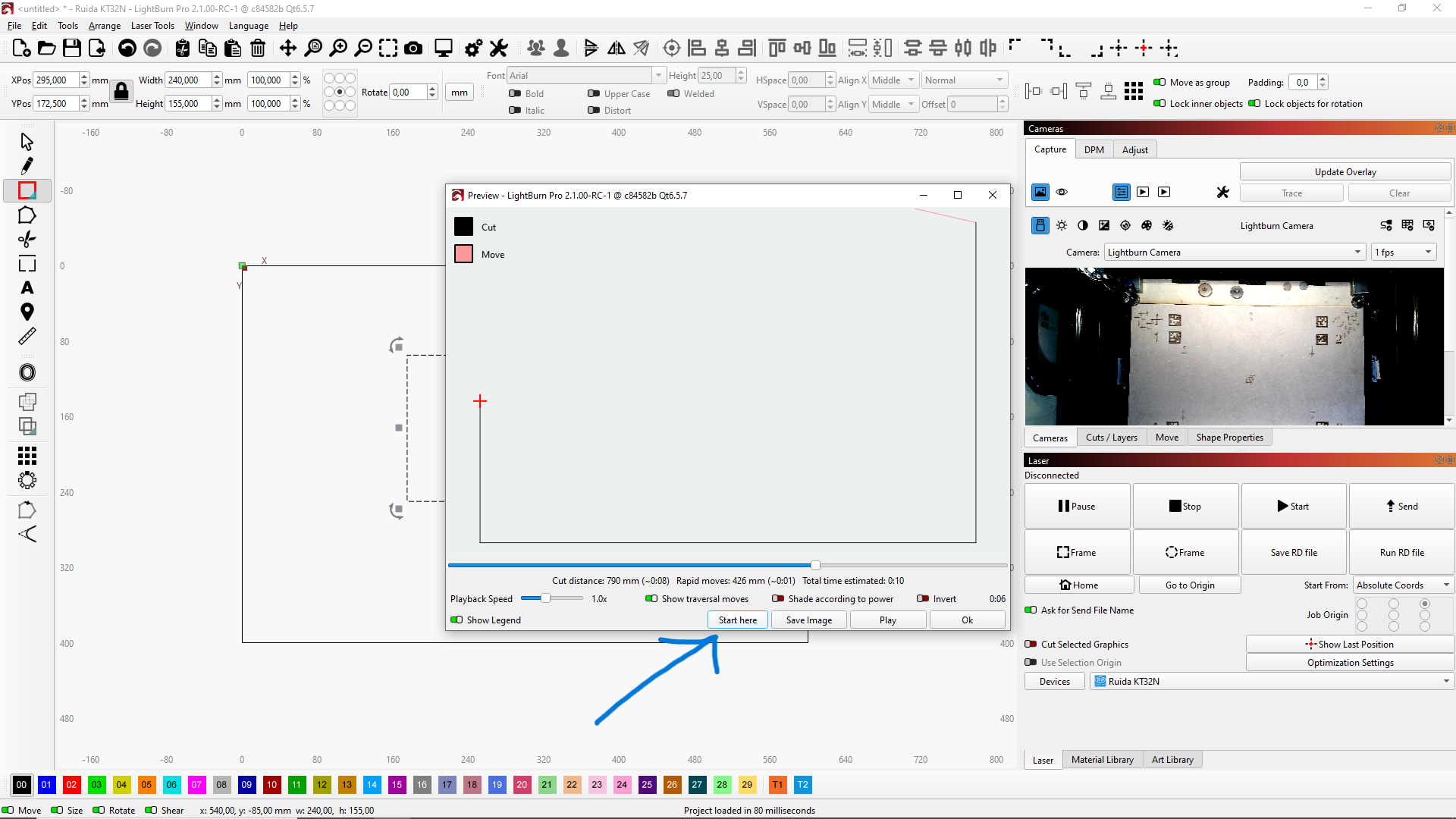Switch to the Cuts / Layers tab
The height and width of the screenshot is (819, 1456).
point(1111,438)
